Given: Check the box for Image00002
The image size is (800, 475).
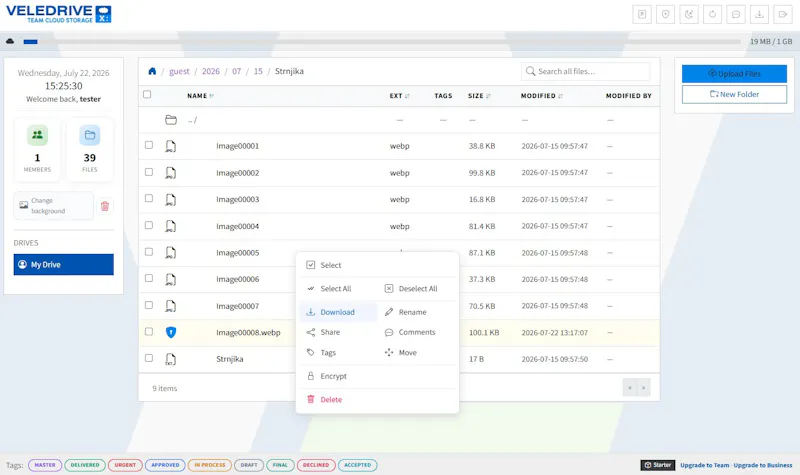Looking at the screenshot, I should tap(148, 172).
